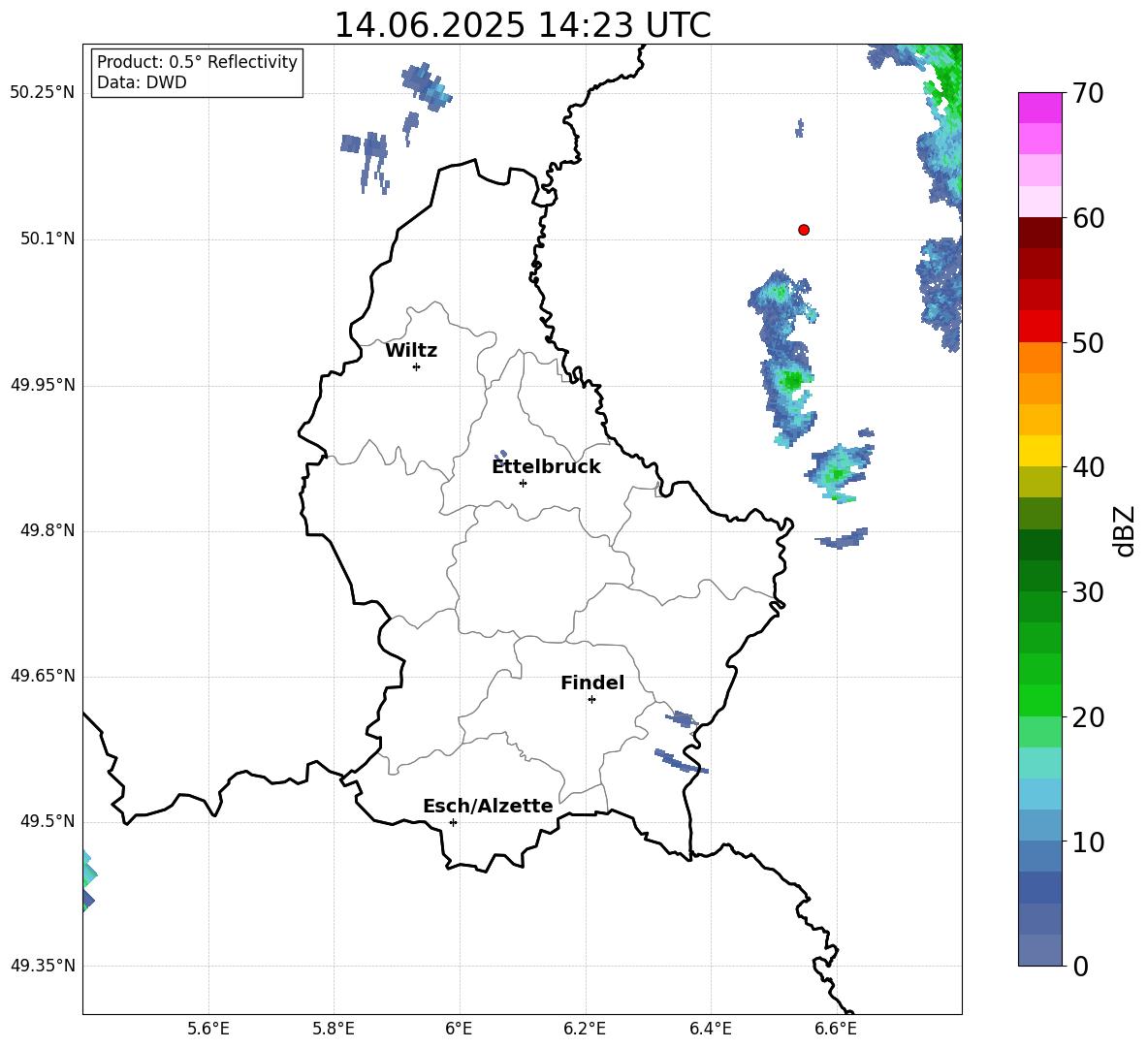The width and height of the screenshot is (1148, 1048).
Task: Click the 70 tick on the colorbar
Action: 1088,94
